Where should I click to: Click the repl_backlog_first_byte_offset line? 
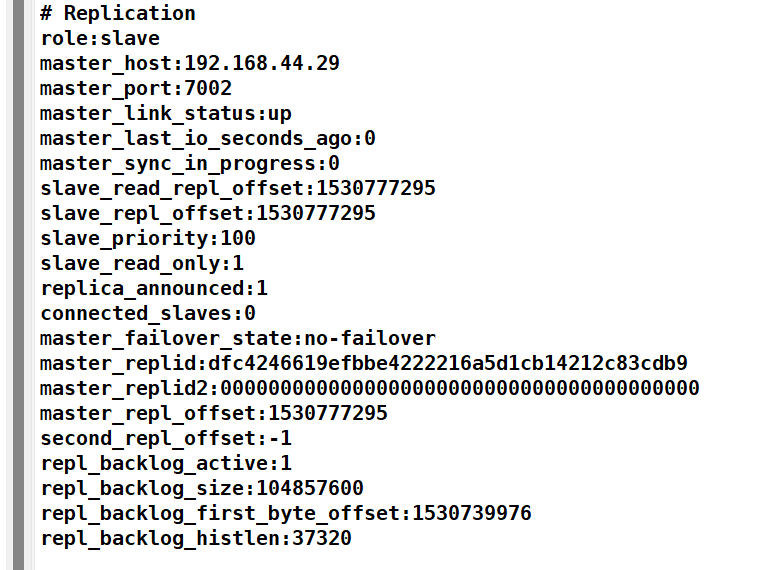pos(286,514)
